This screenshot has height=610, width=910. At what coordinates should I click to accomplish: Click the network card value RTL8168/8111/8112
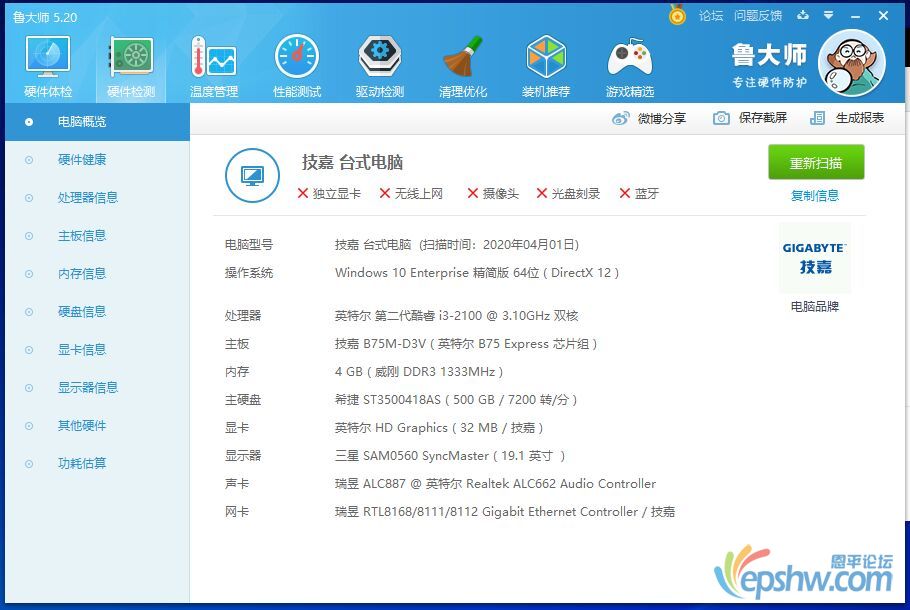[x=504, y=512]
